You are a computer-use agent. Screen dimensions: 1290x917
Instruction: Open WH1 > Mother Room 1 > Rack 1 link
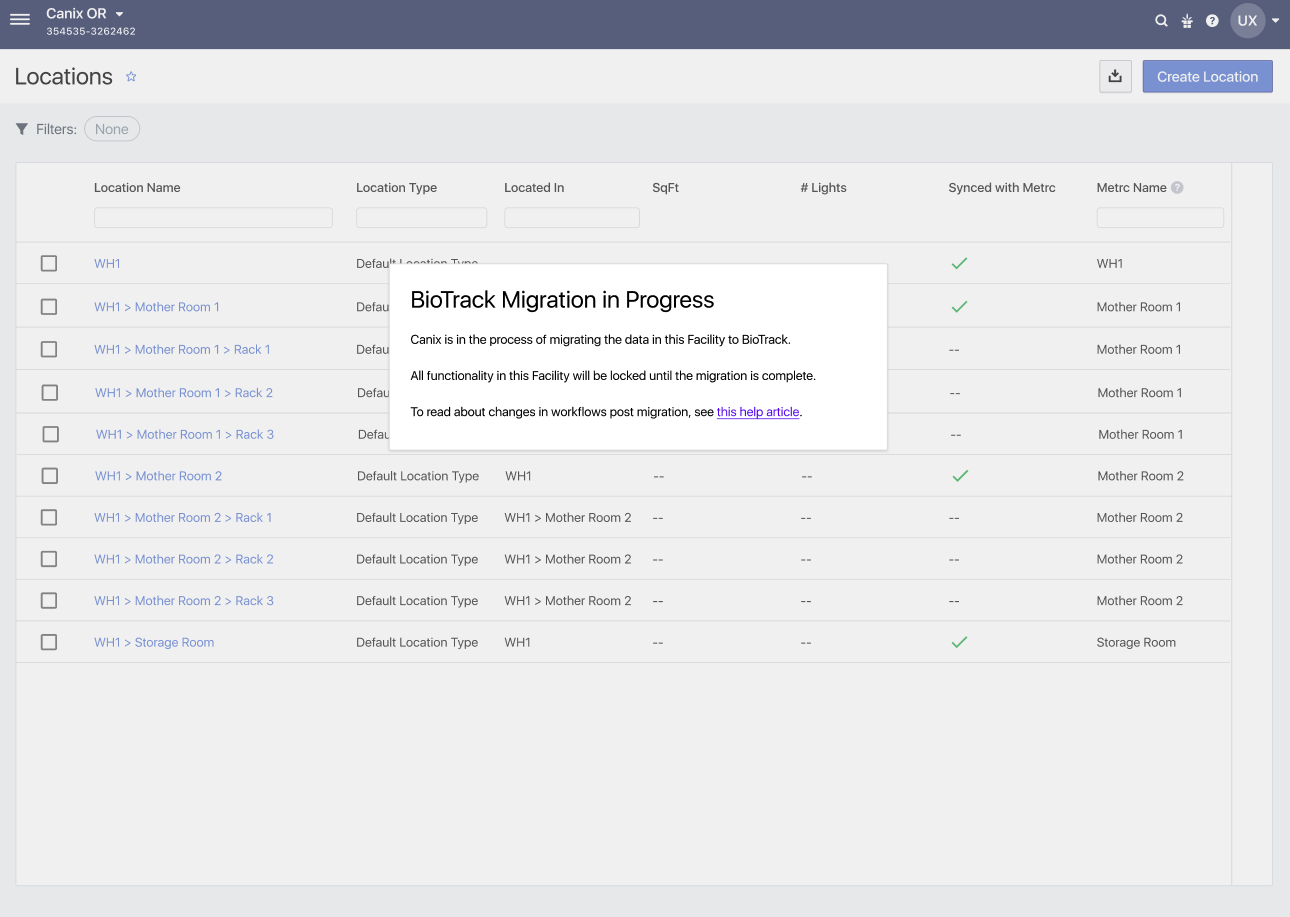tap(182, 349)
